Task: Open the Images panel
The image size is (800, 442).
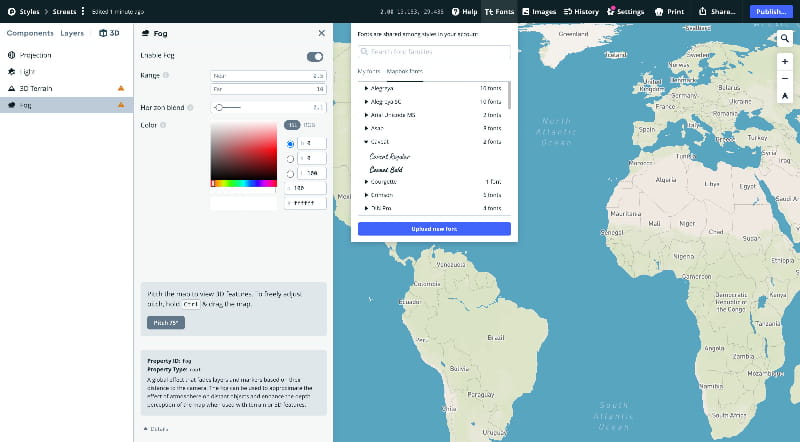Action: point(539,11)
